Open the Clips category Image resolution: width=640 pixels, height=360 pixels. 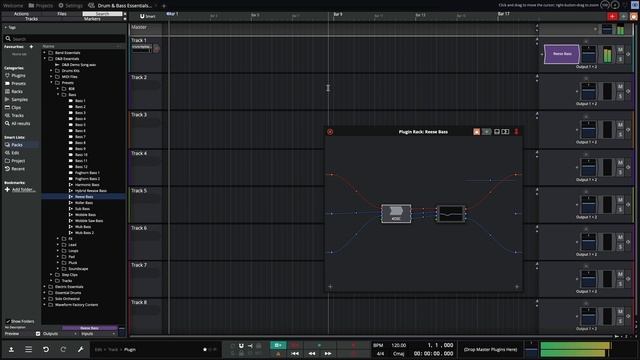pos(13,107)
